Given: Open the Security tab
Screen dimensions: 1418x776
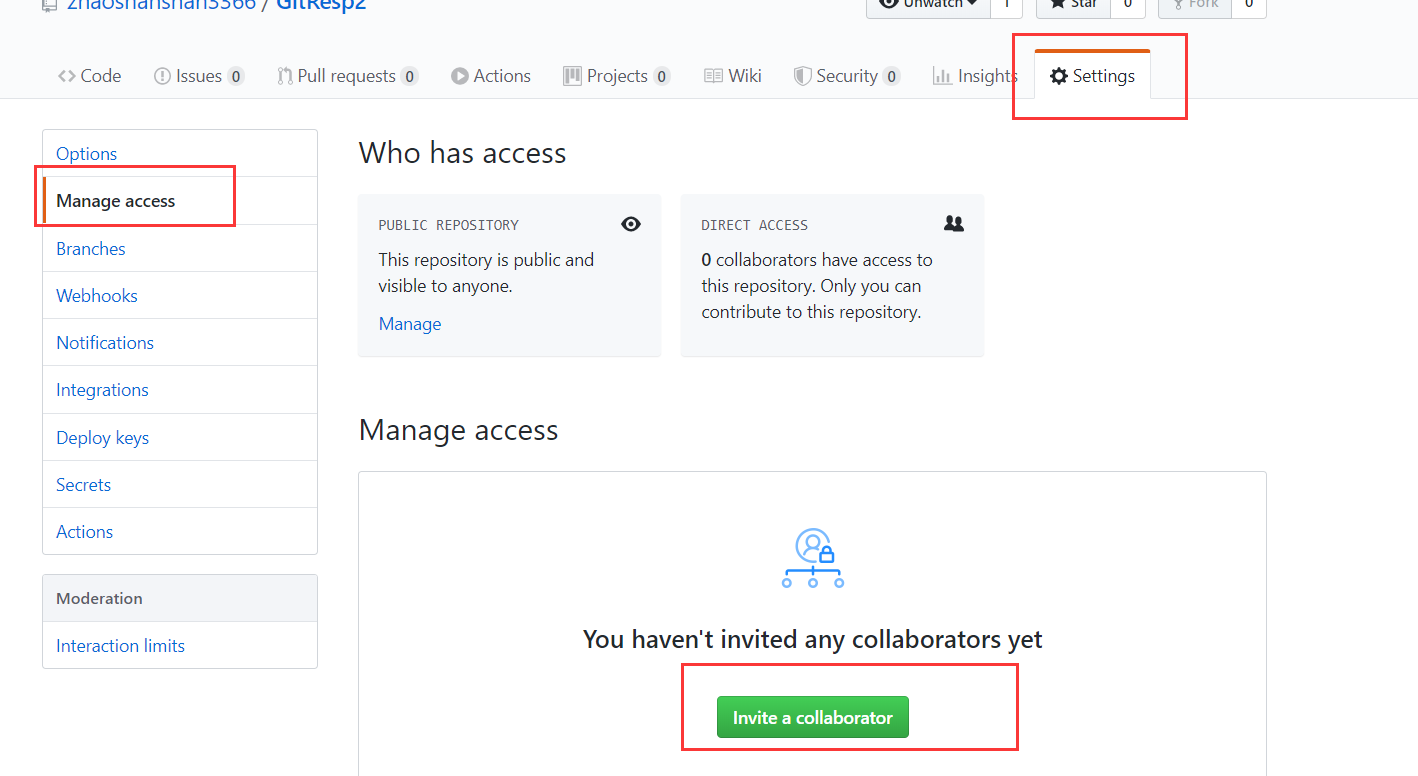Looking at the screenshot, I should tap(847, 76).
